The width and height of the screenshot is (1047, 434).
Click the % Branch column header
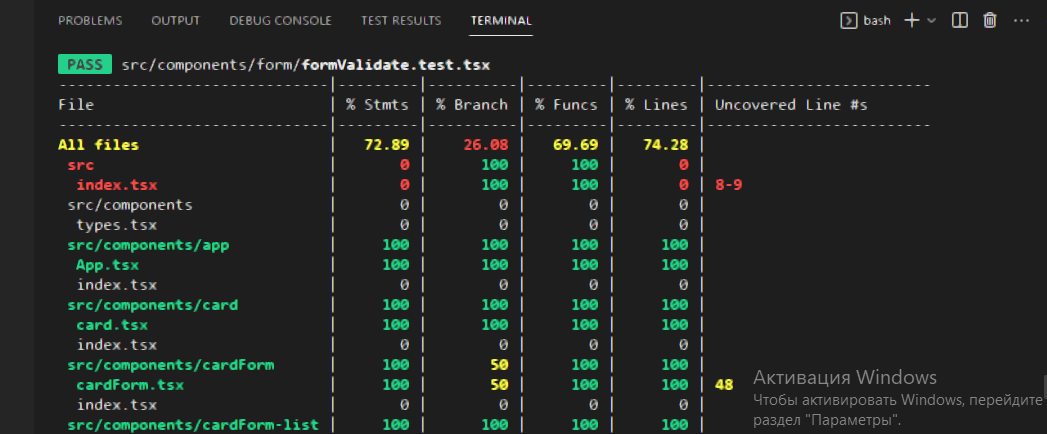[x=472, y=105]
